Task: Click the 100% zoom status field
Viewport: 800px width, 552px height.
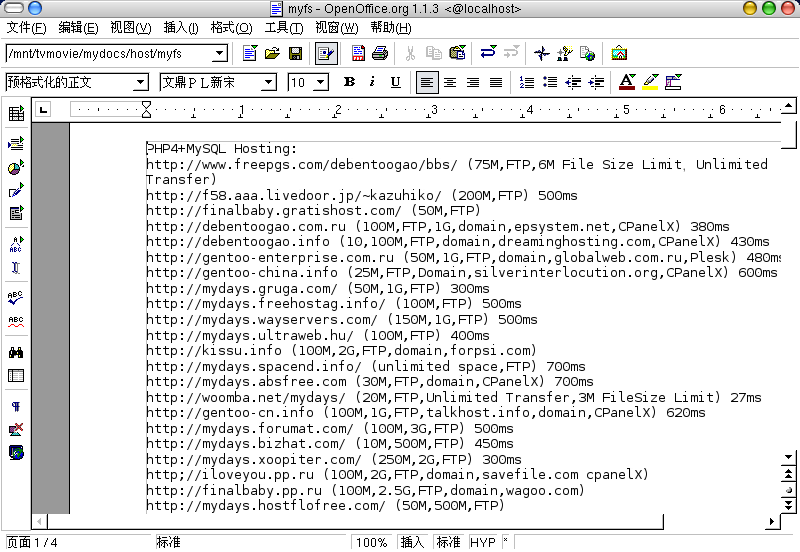Action: [372, 542]
